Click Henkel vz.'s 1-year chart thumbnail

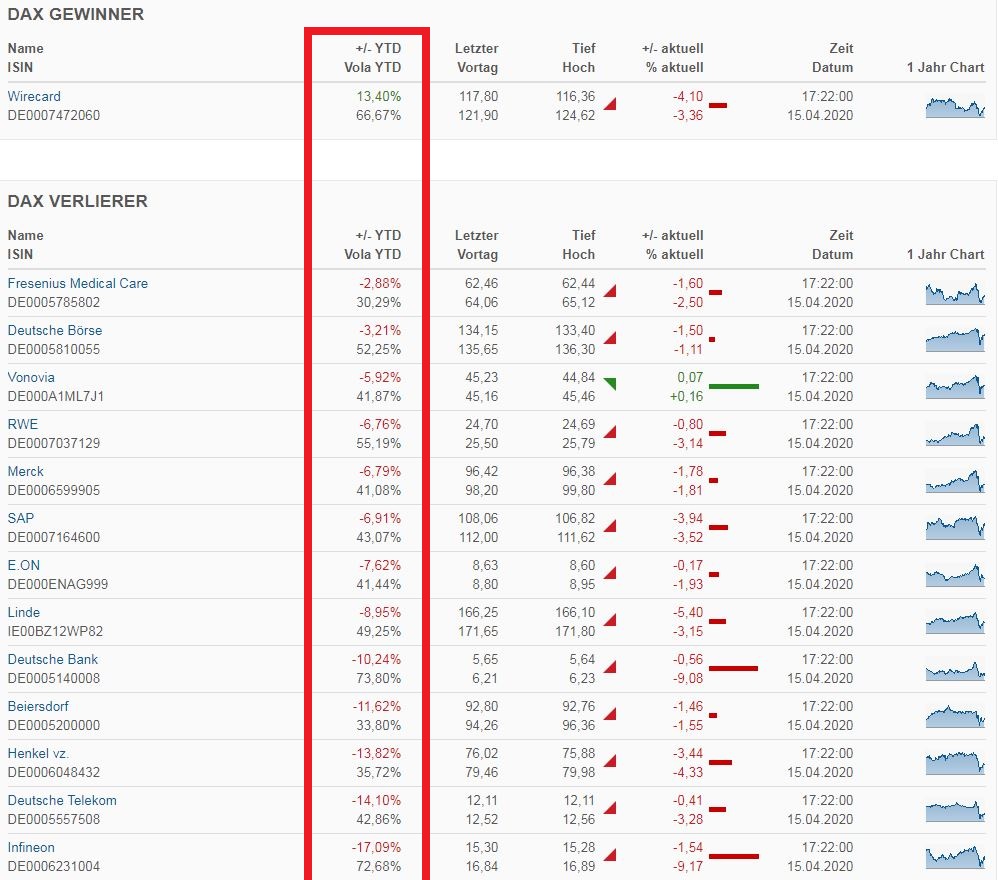point(955,764)
